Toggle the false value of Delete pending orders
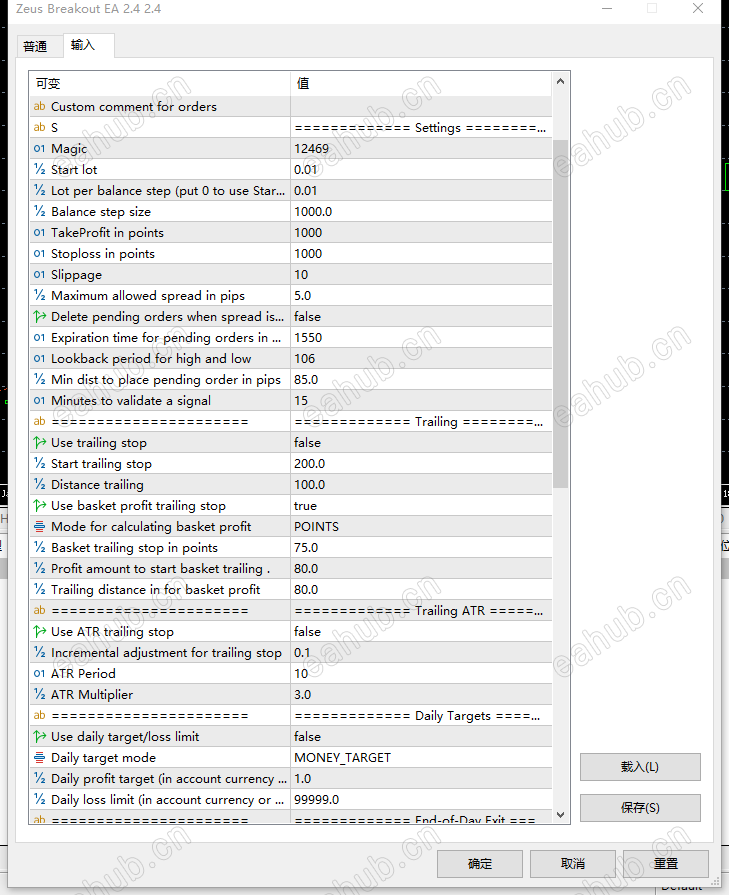Screen dimensions: 729x895 pos(307,317)
